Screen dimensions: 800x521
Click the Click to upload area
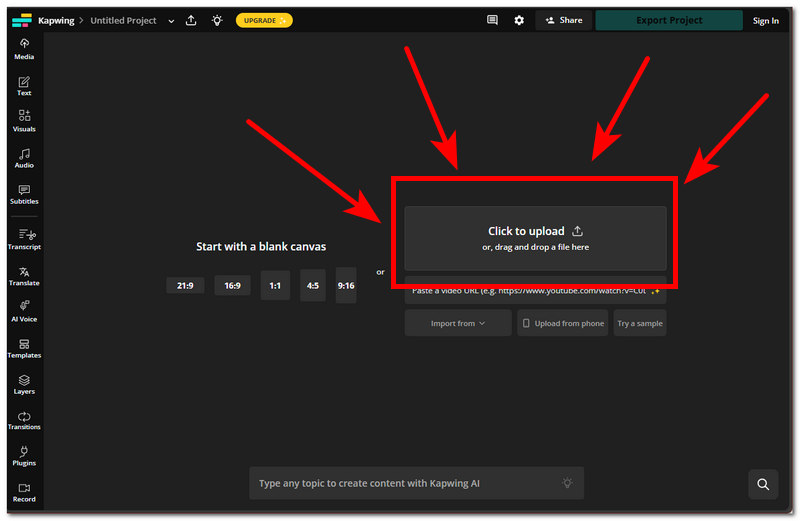535,238
